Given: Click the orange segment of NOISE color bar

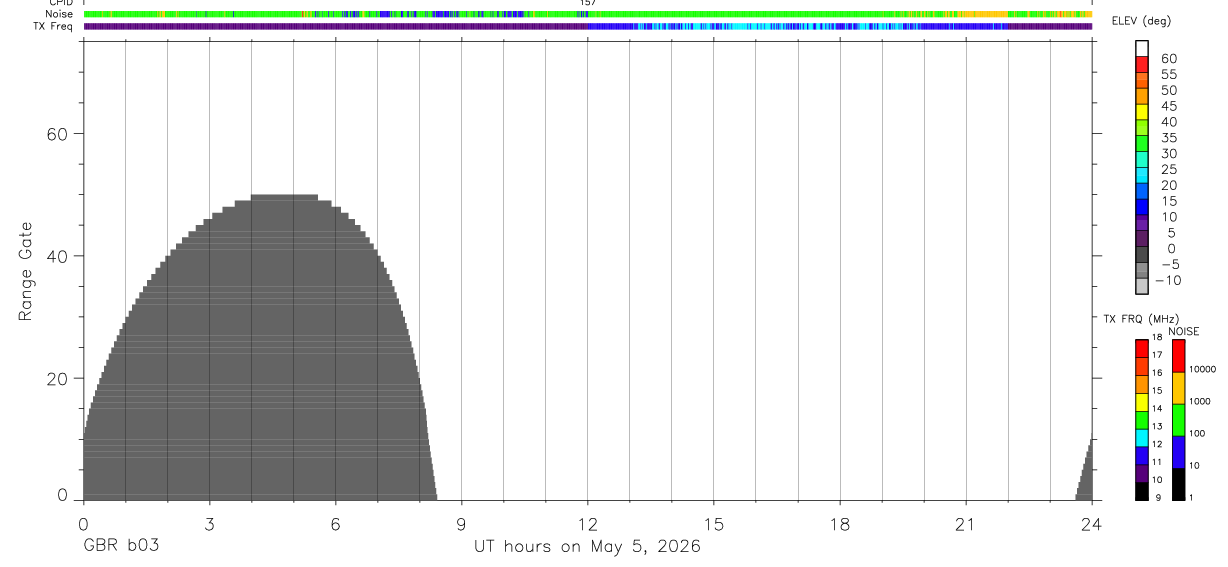Looking at the screenshot, I should point(1178,388).
